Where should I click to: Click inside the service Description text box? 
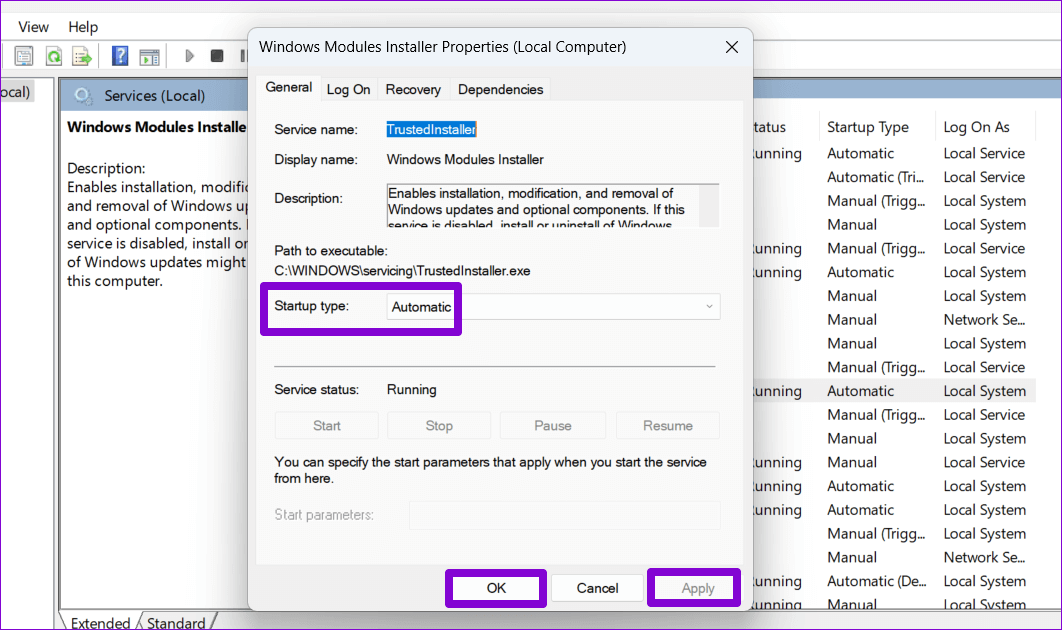tap(542, 205)
